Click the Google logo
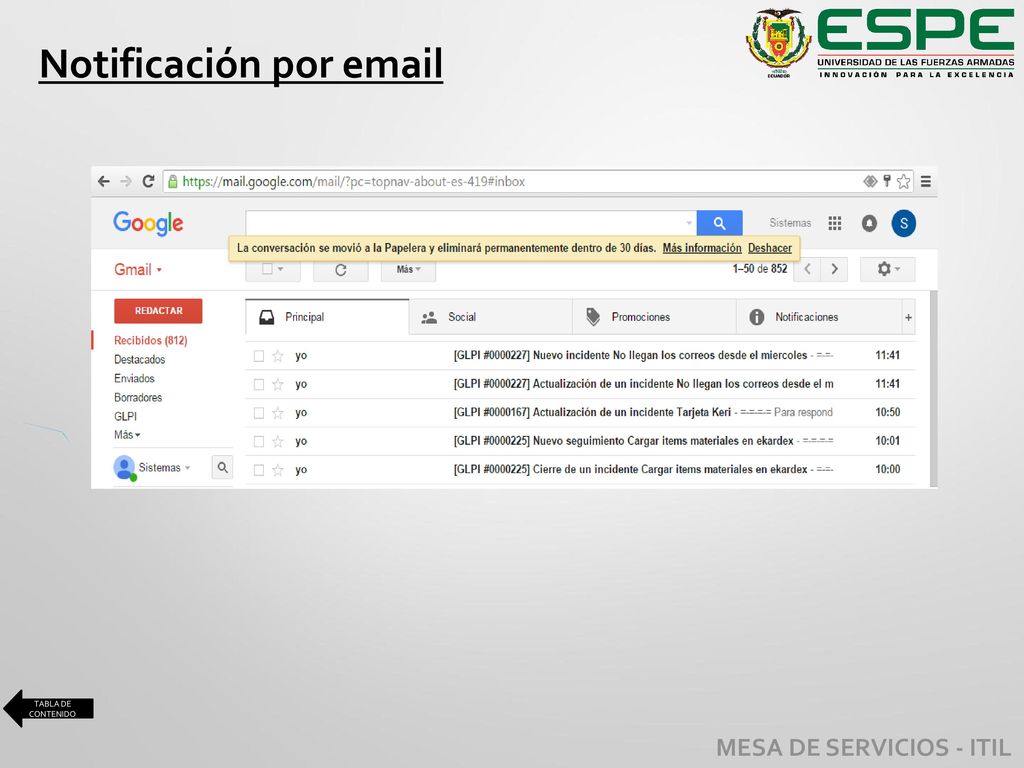The height and width of the screenshot is (768, 1024). click(148, 223)
